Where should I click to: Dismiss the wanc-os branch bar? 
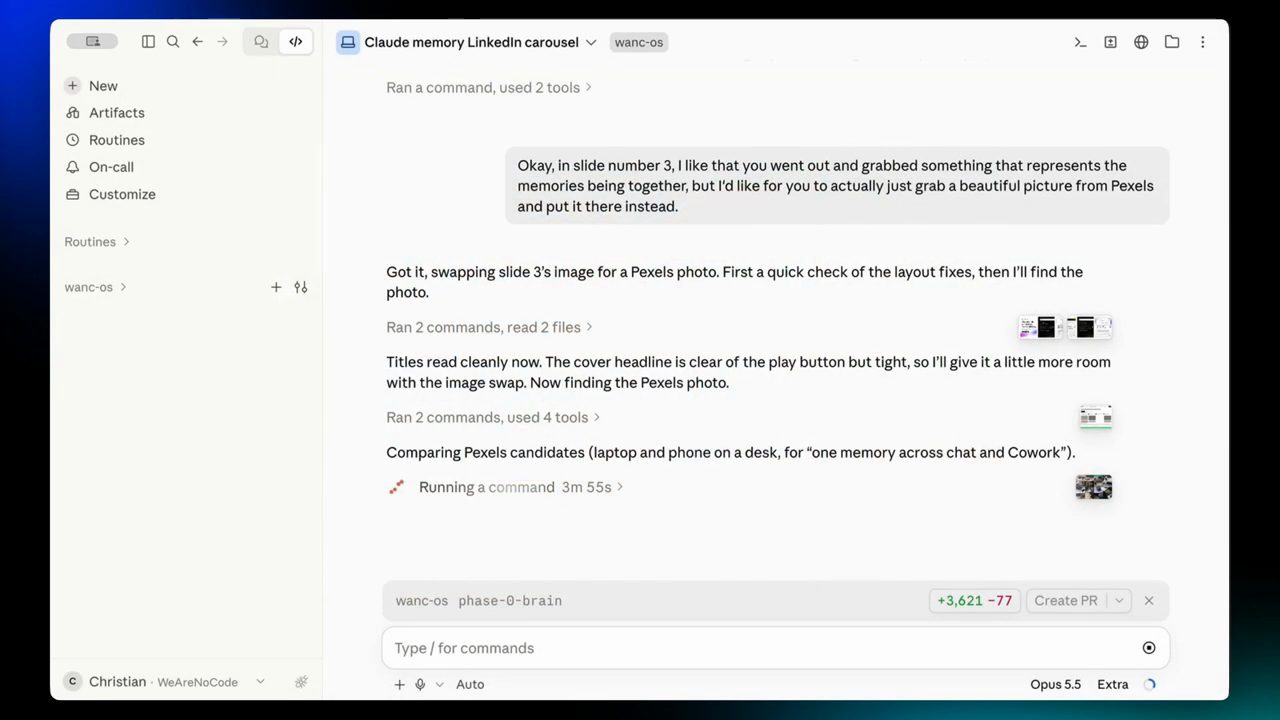(x=1149, y=601)
